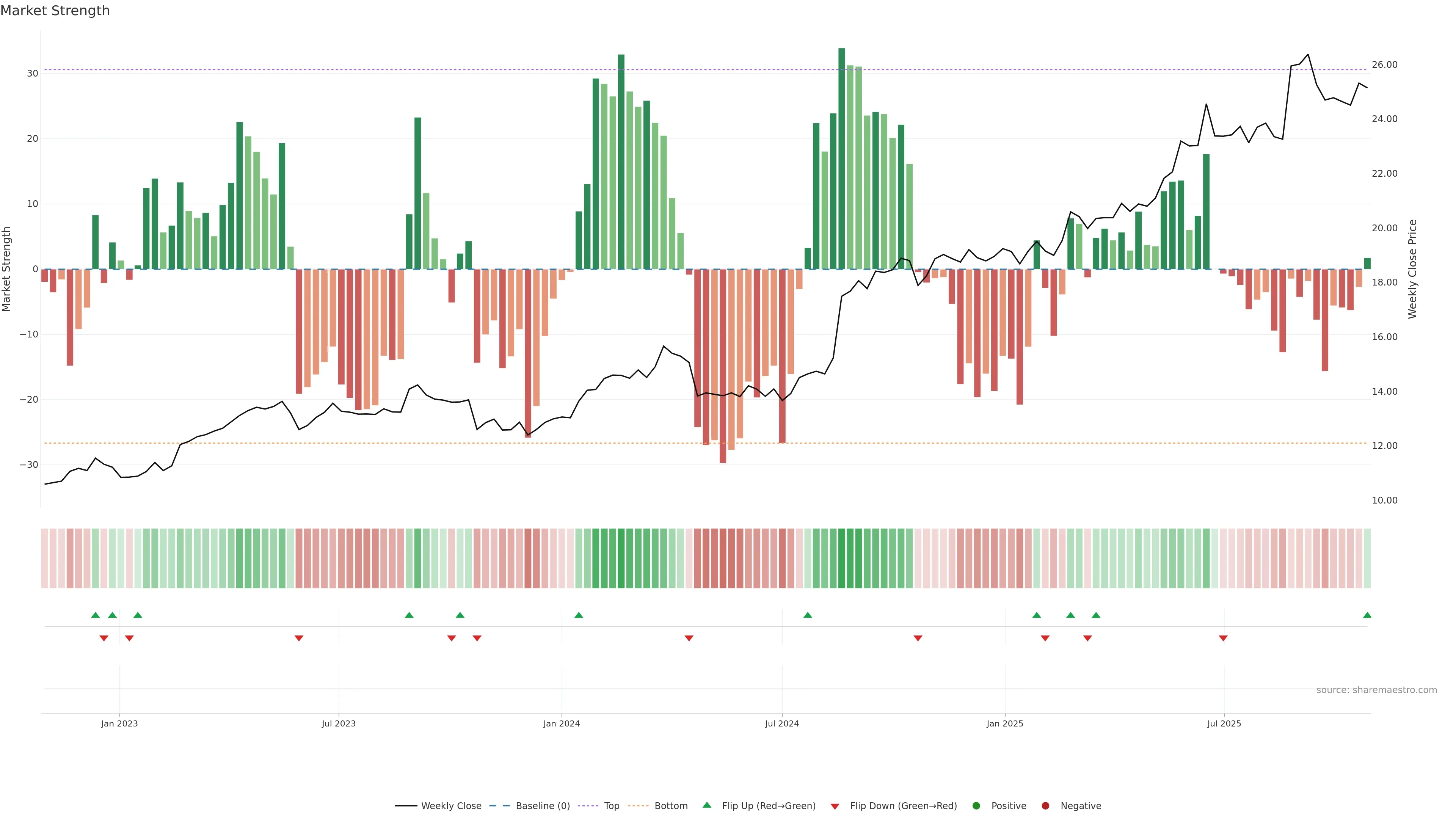
Task: Click the Weekly Close Price axis title
Action: [x=1412, y=269]
